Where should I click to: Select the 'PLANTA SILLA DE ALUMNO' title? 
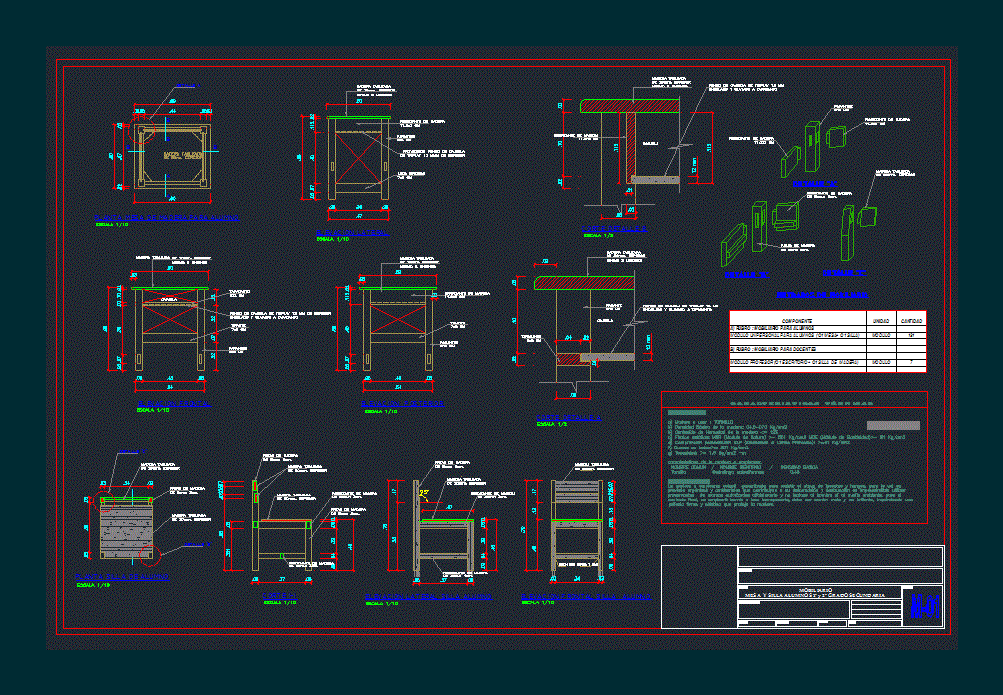pos(122,576)
